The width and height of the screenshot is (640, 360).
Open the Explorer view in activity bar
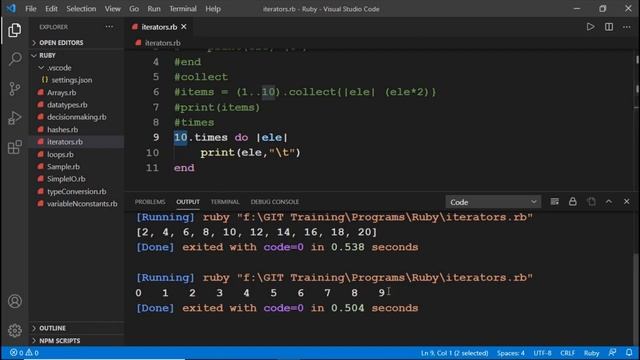15,30
